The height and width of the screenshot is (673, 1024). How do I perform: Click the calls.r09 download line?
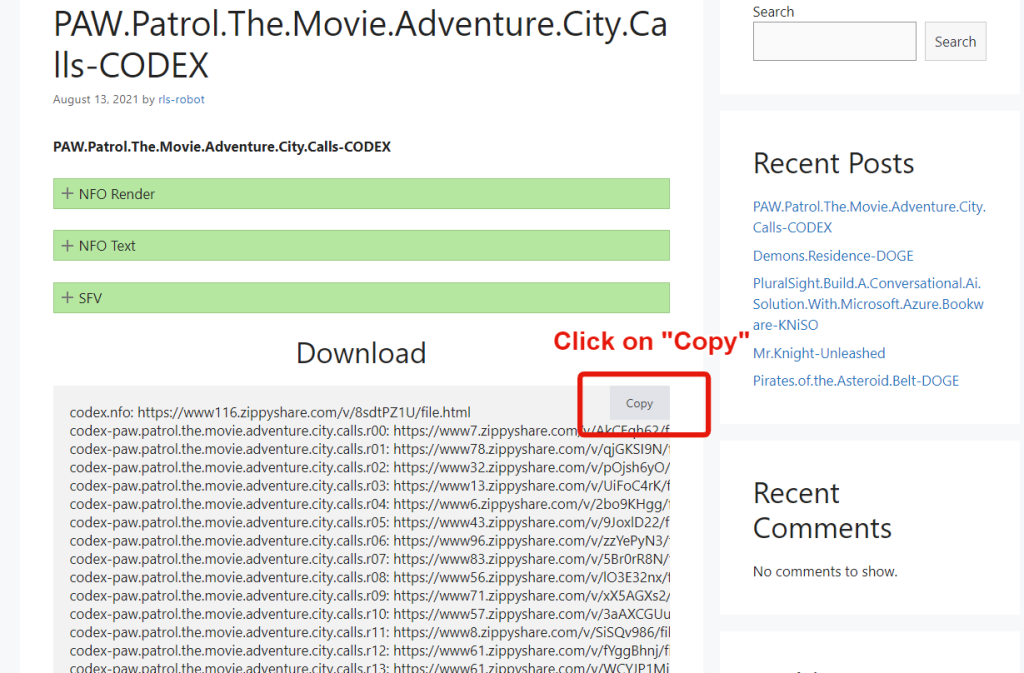[370, 595]
